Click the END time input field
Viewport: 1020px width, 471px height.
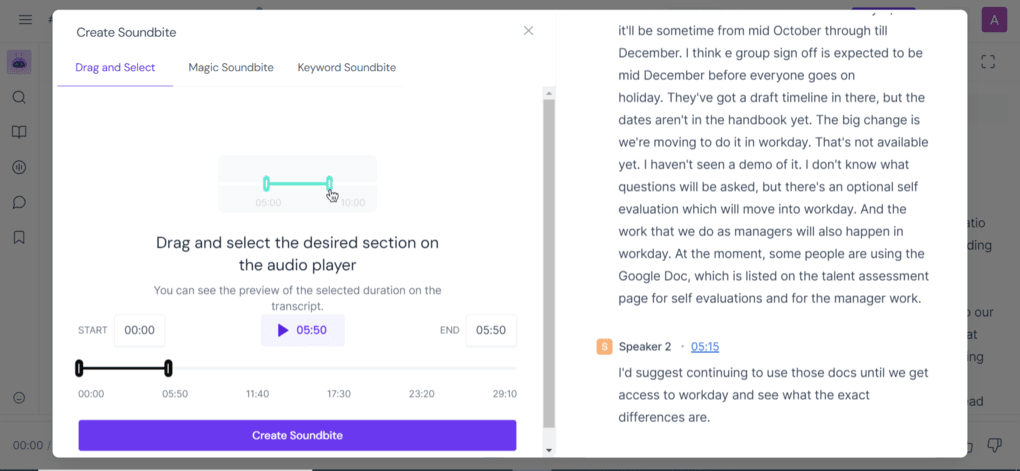[x=490, y=330]
